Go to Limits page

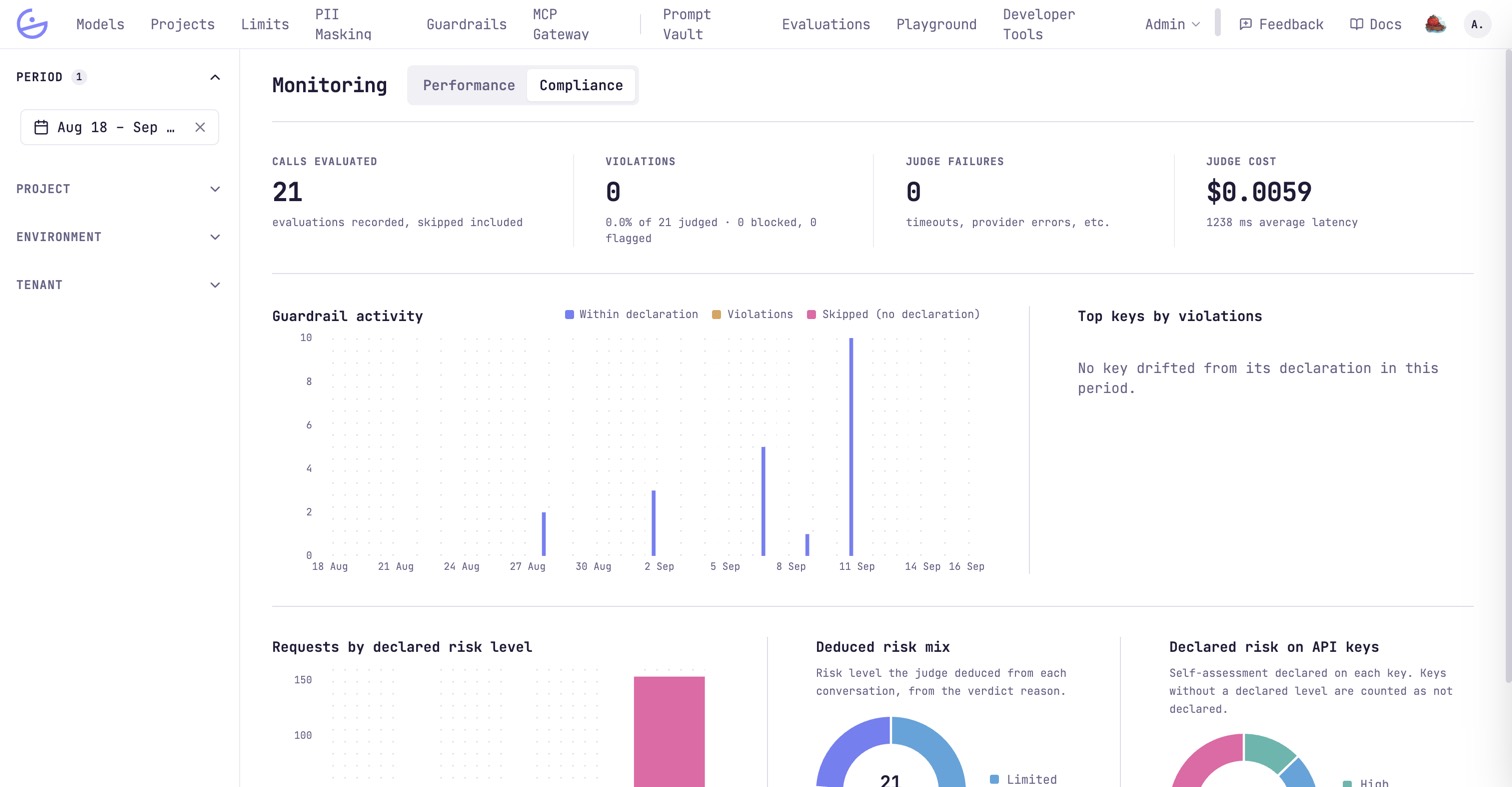[x=265, y=24]
